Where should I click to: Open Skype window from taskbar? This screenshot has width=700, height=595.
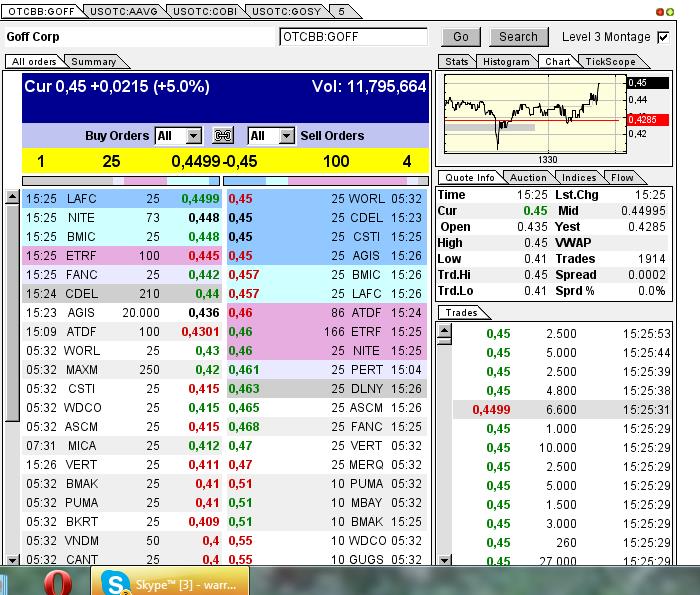pyautogui.click(x=170, y=582)
